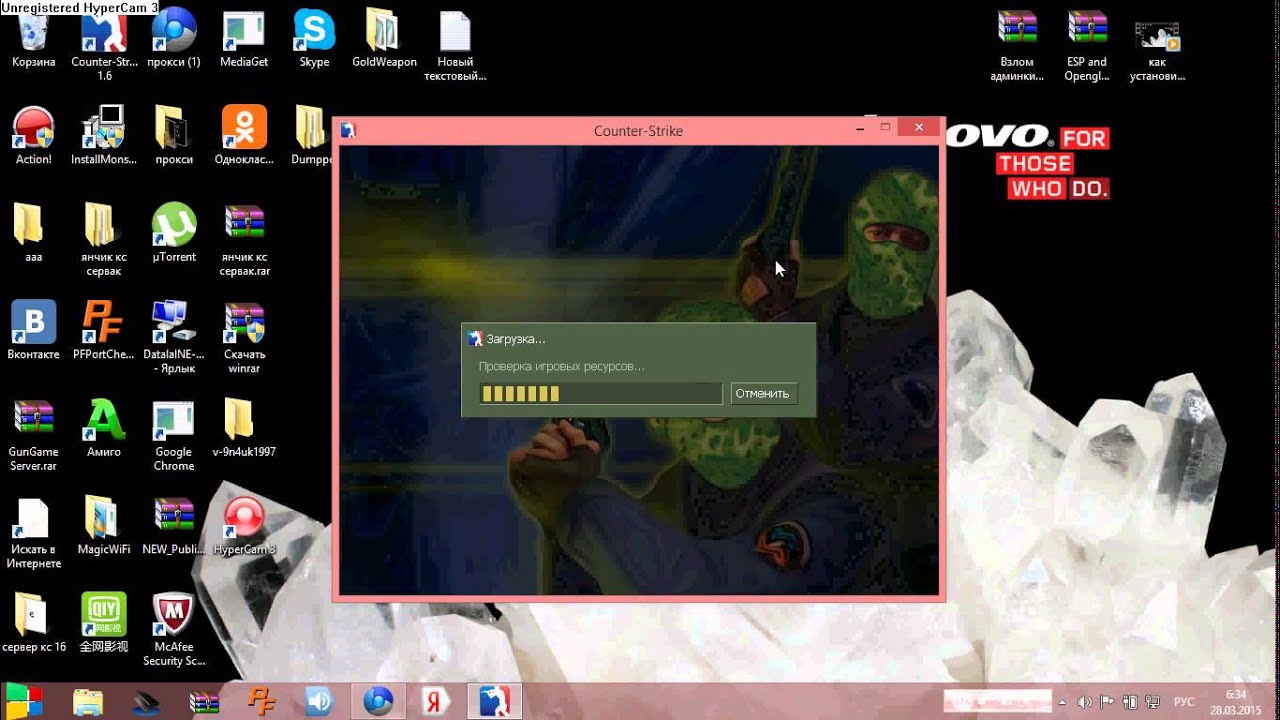Image resolution: width=1280 pixels, height=720 pixels.
Task: Open the Dumpper folder icon
Action: pos(312,136)
